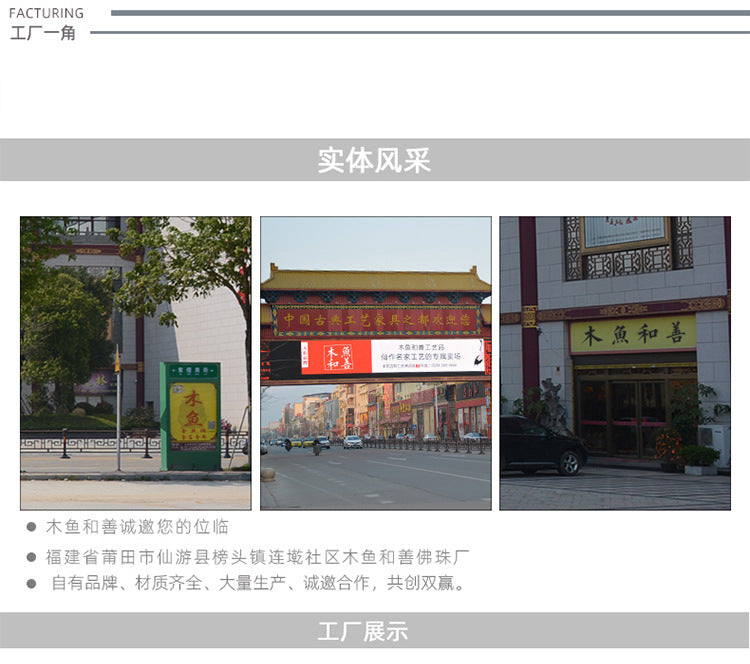Click the black car in storefront photo
This screenshot has height=664, width=750.
tap(542, 446)
